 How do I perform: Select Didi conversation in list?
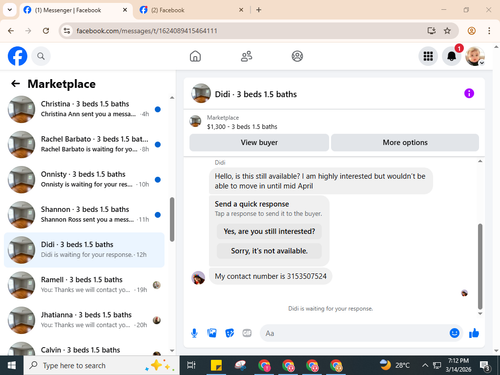(84, 250)
